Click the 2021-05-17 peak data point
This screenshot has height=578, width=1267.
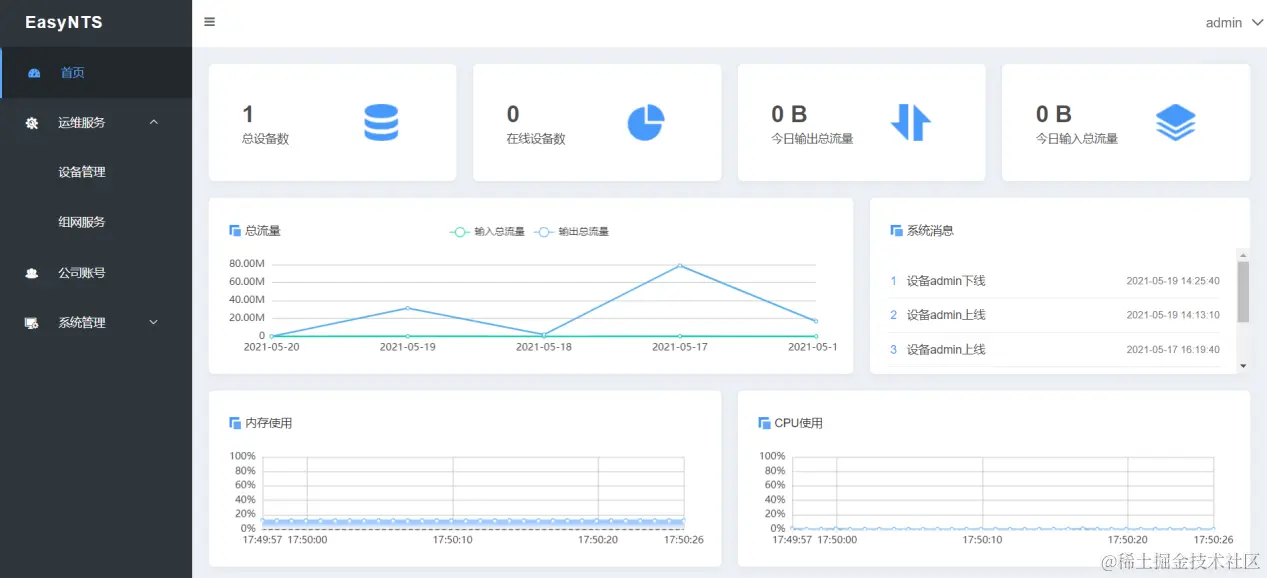[680, 265]
